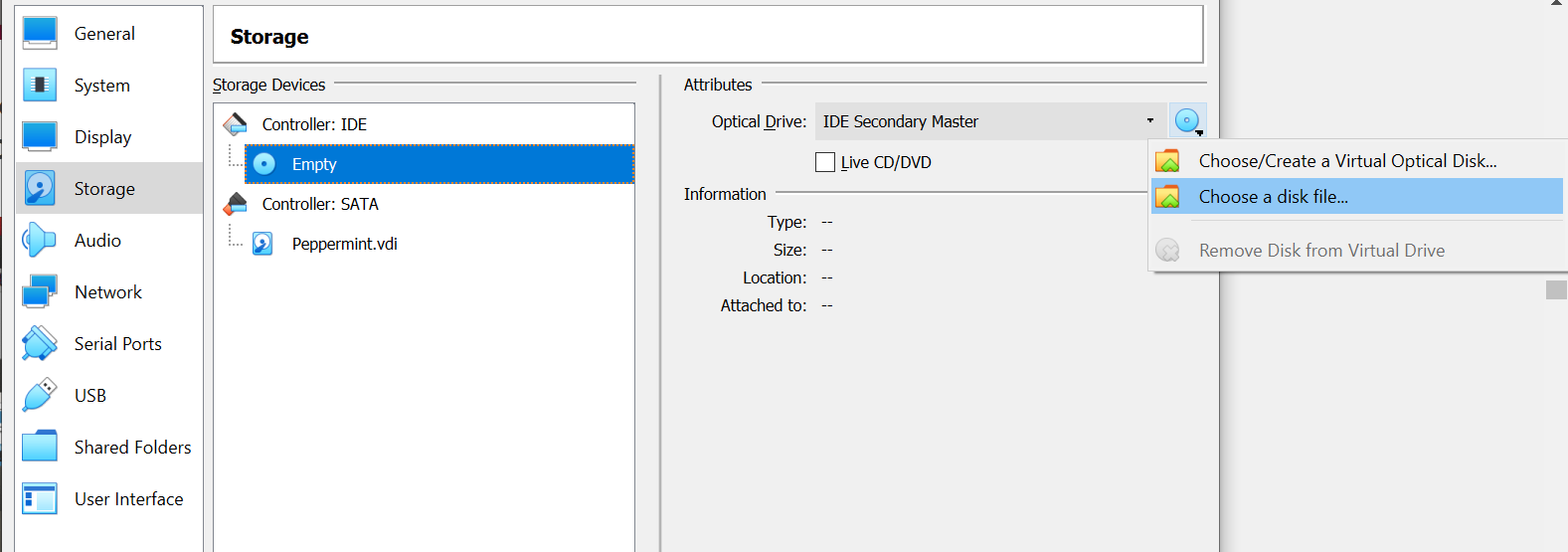Go to the Storage settings page

point(104,189)
